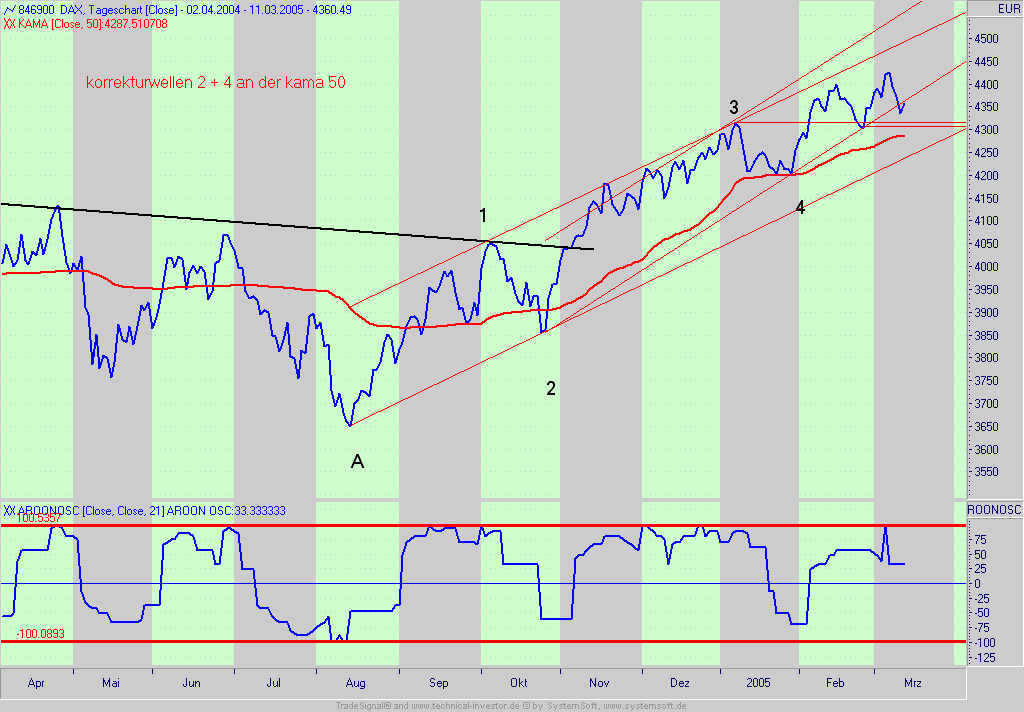Click the 0 oscillator axis tick
1024x712 pixels.
click(977, 584)
